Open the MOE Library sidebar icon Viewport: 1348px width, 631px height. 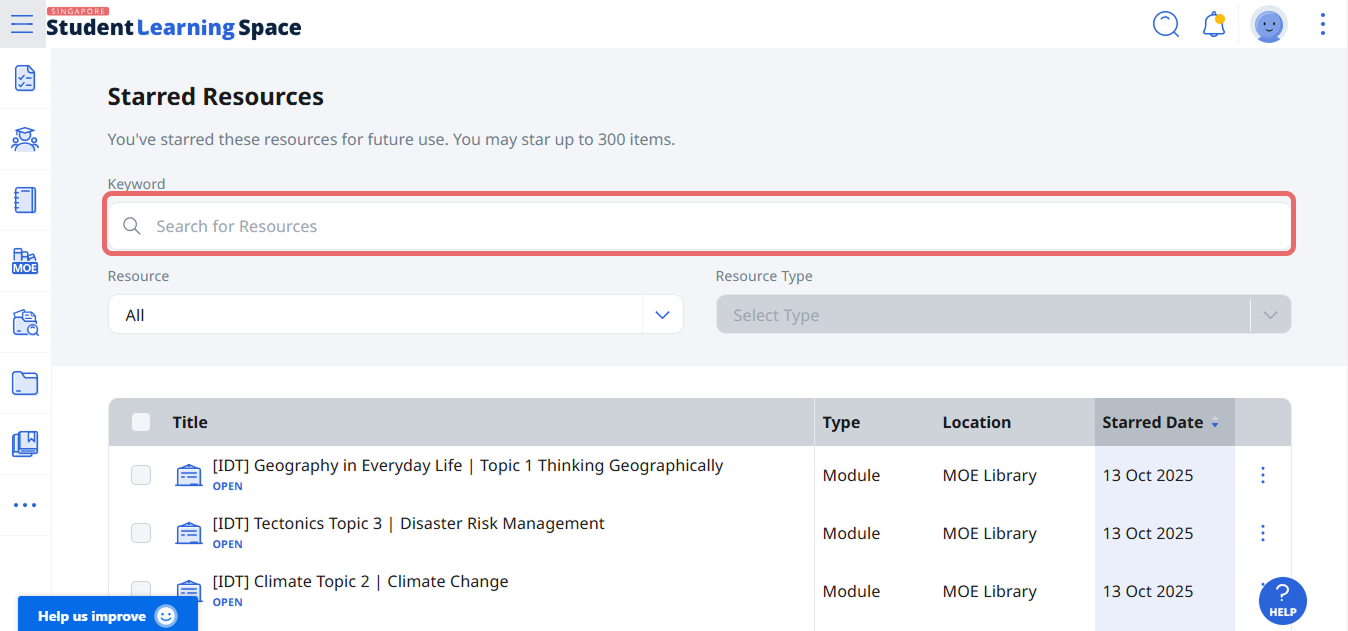(x=25, y=261)
